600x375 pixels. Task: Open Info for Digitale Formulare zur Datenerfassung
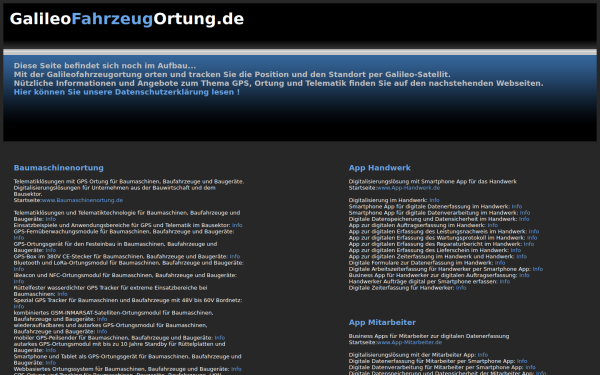(x=500, y=263)
